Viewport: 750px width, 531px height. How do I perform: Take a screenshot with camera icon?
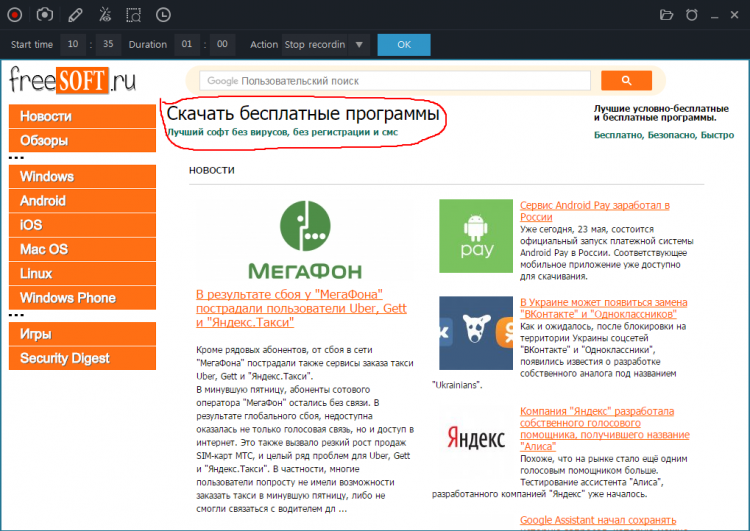click(44, 15)
